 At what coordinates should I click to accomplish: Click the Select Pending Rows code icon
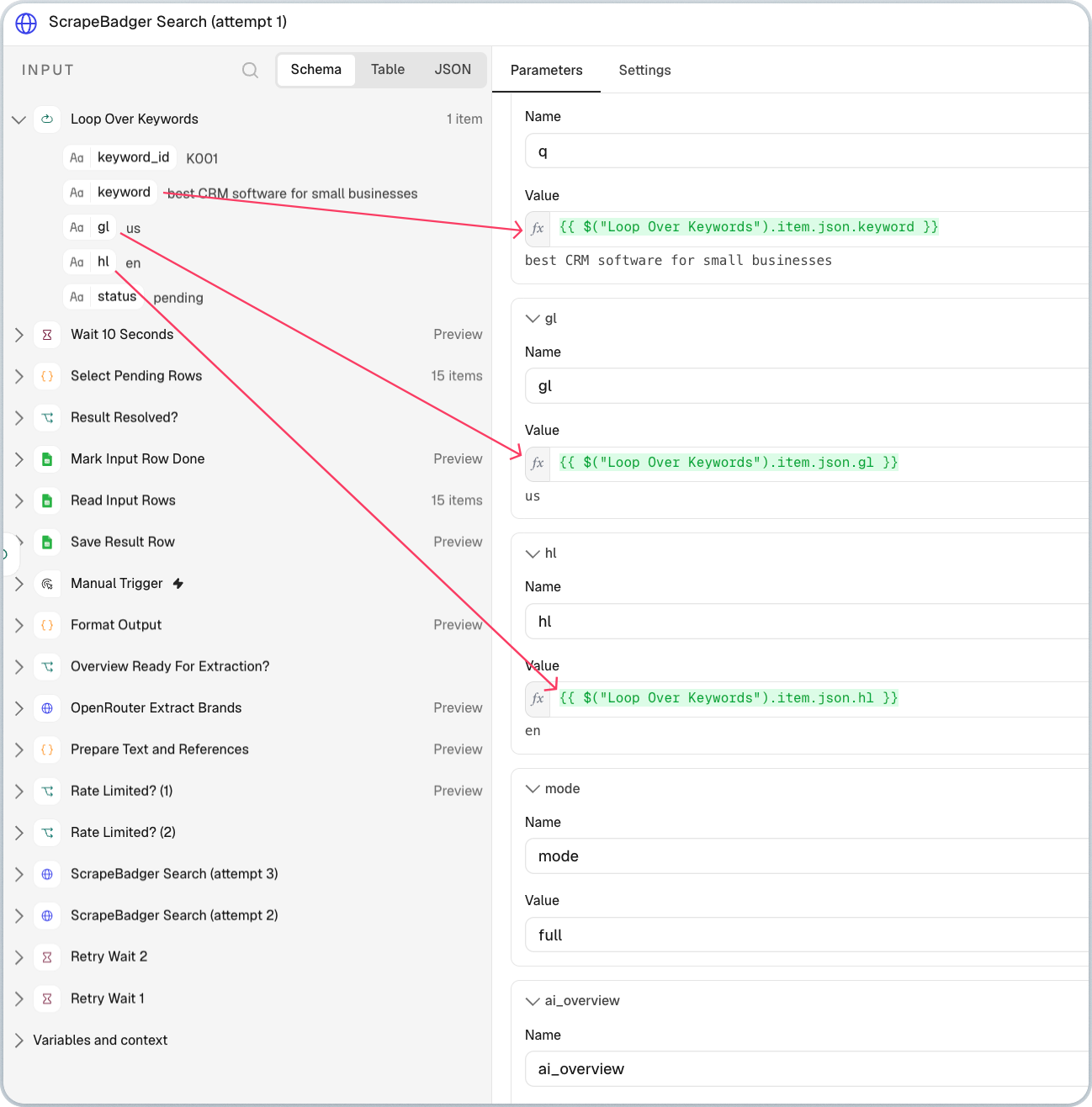(x=47, y=376)
